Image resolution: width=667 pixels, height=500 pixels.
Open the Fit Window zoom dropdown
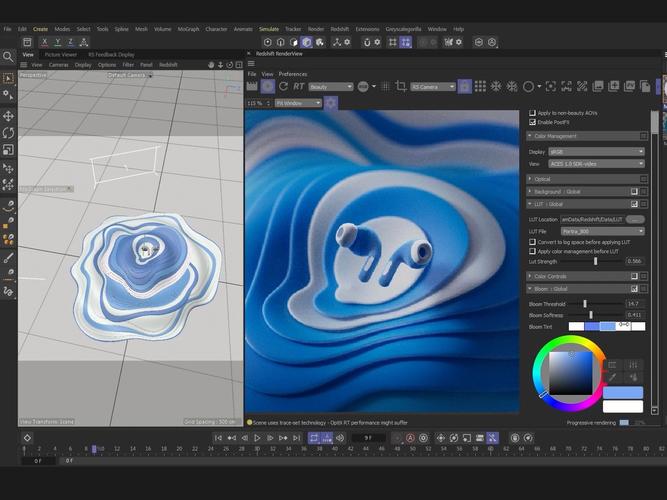click(x=298, y=103)
